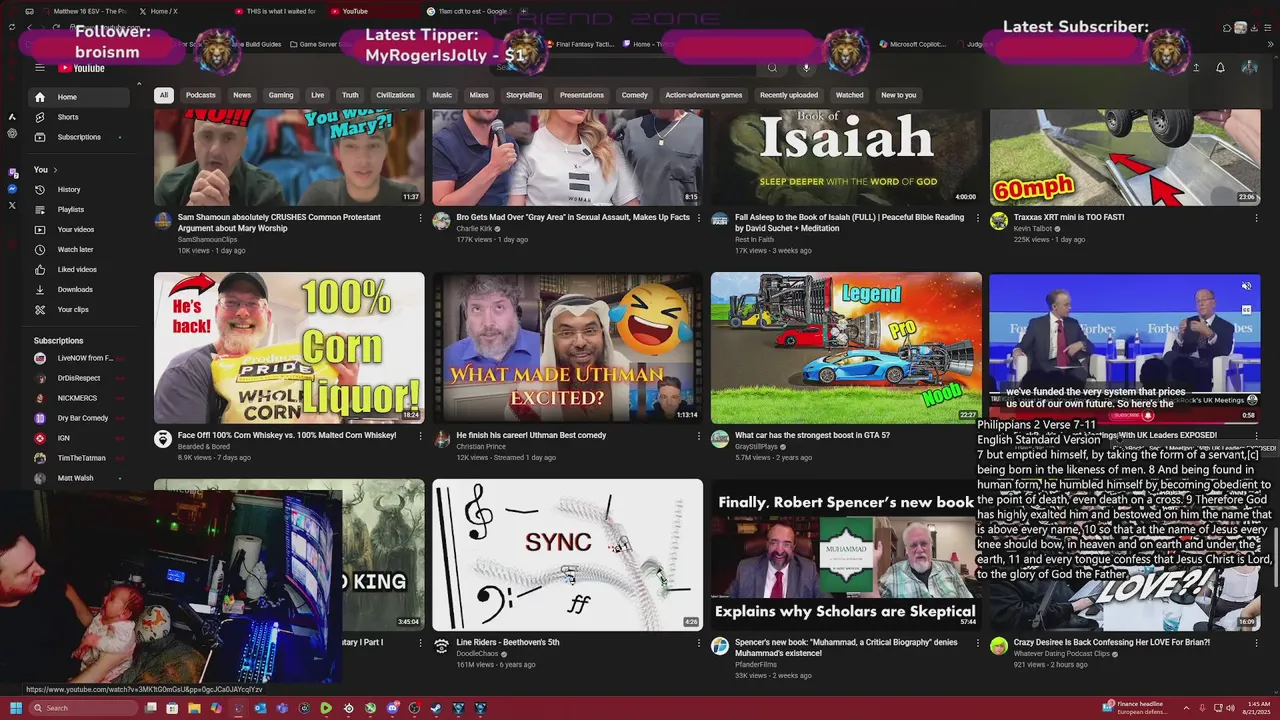The width and height of the screenshot is (1280, 720).
Task: Open options menu for Sam Shamoun video
Action: click(x=419, y=218)
